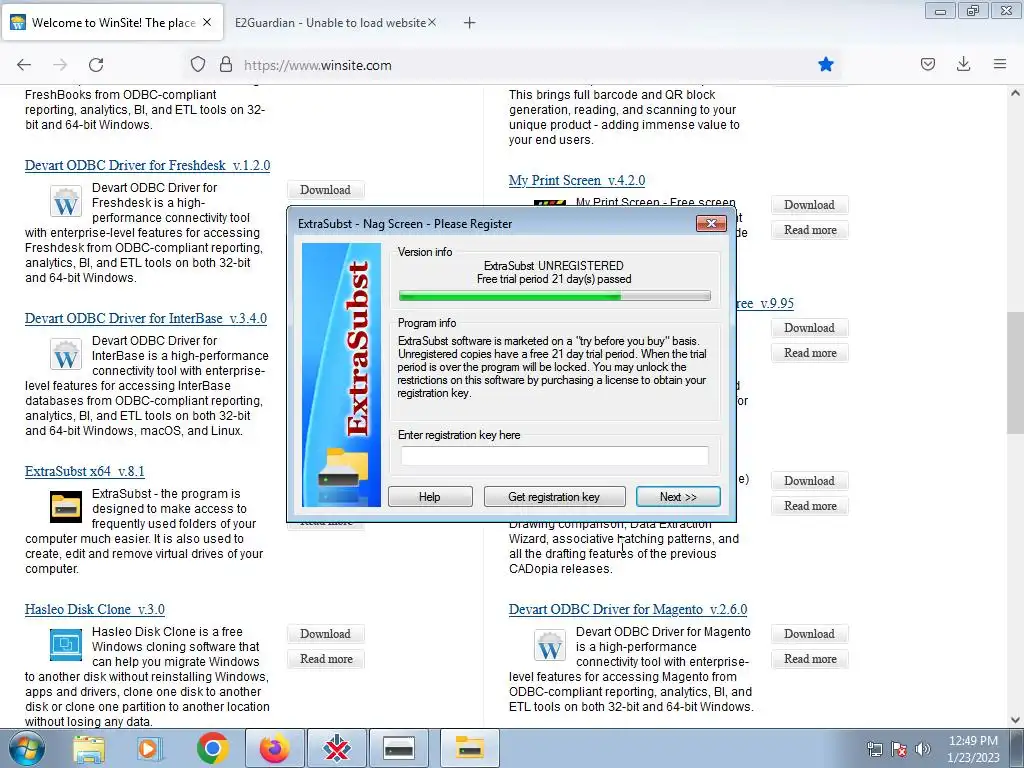Click the page scrollbar up arrow
The height and width of the screenshot is (768, 1024).
(1016, 93)
